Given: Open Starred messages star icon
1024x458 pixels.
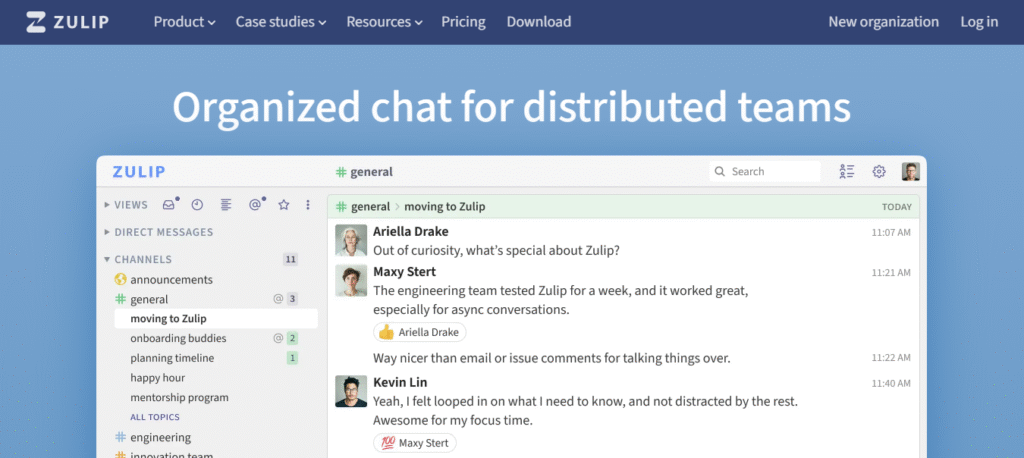Looking at the screenshot, I should (284, 205).
